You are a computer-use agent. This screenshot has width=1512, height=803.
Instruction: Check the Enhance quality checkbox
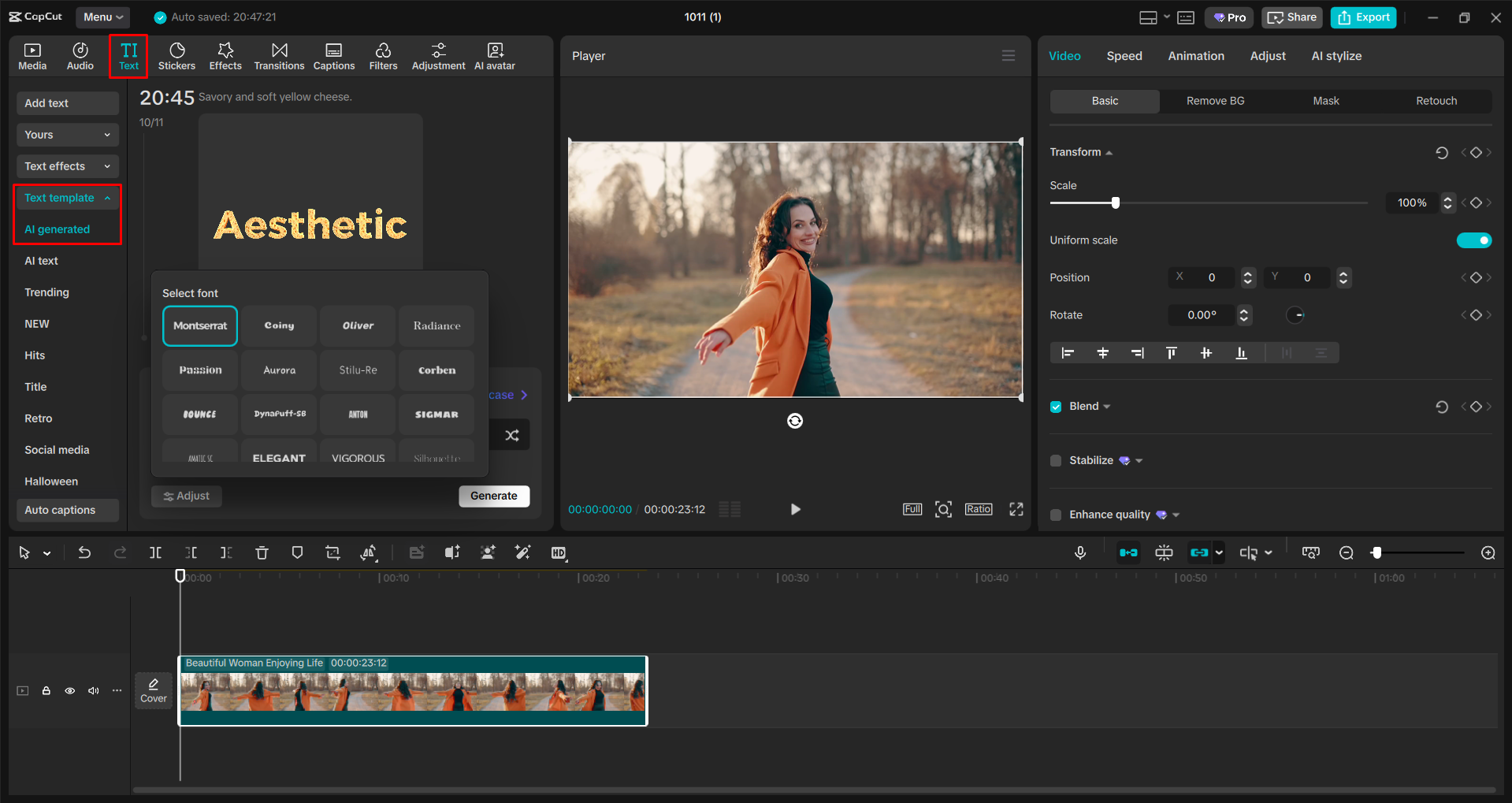1056,515
